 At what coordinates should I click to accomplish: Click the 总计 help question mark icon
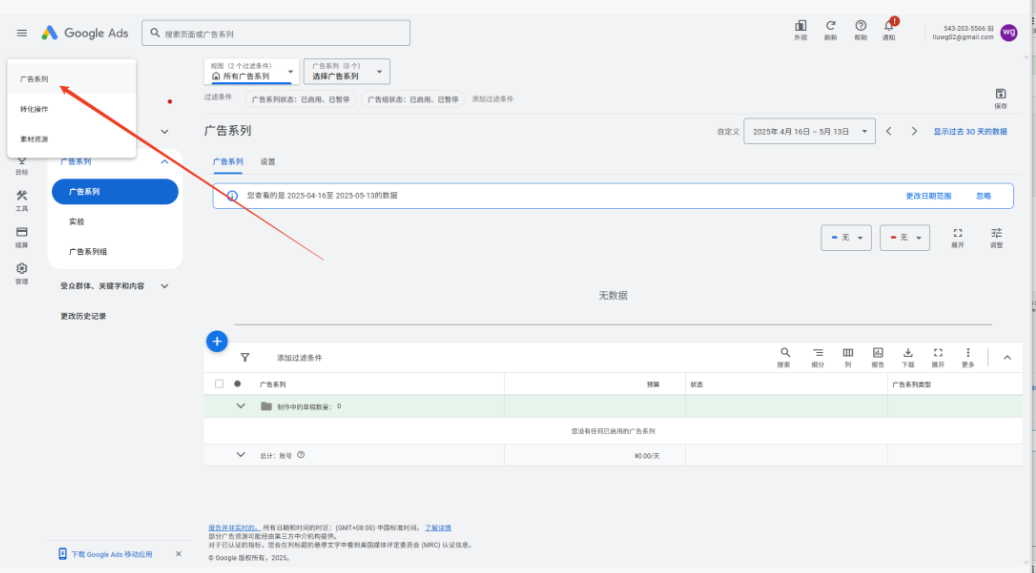(x=301, y=455)
